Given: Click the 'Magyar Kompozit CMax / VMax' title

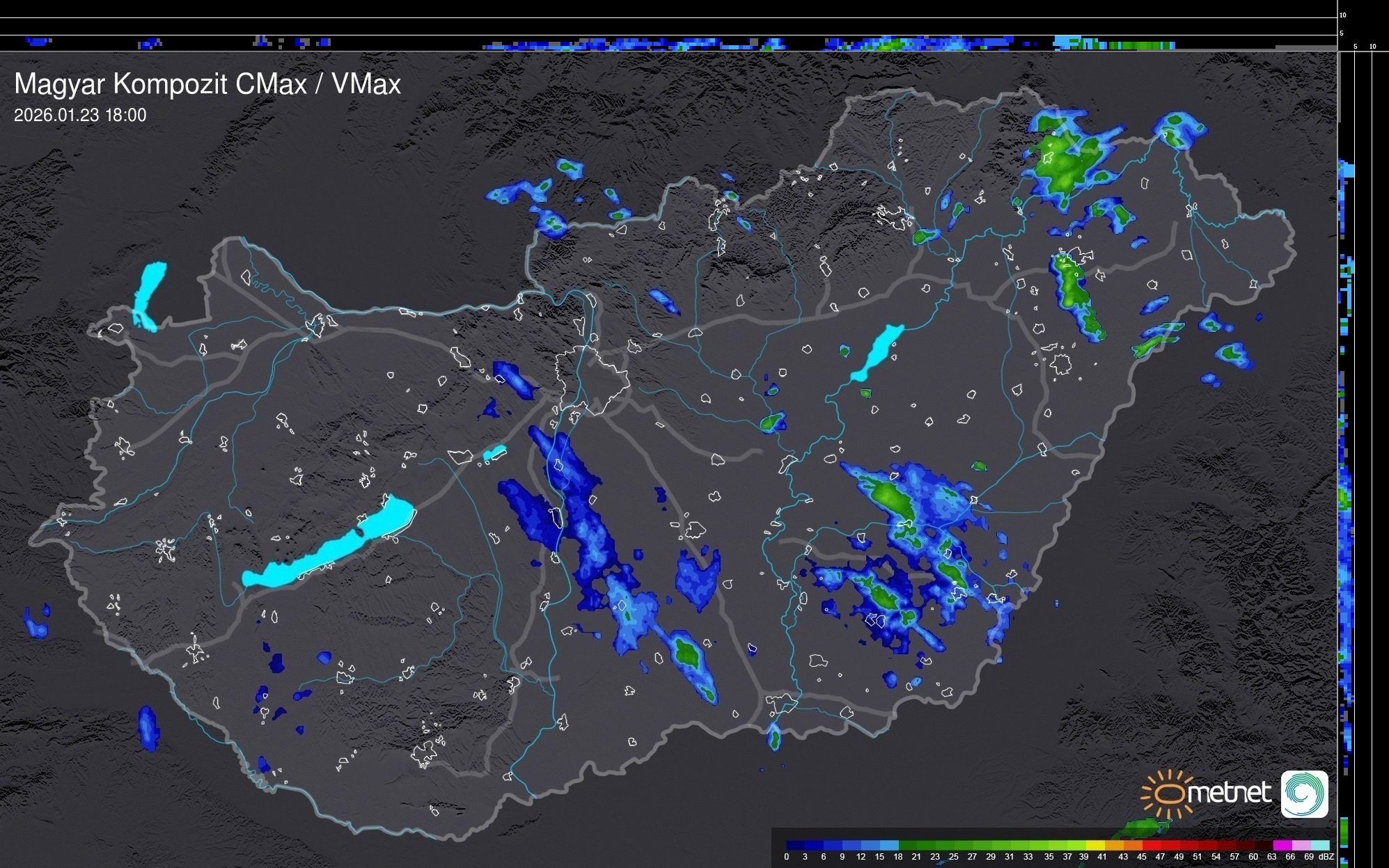Looking at the screenshot, I should [207, 84].
